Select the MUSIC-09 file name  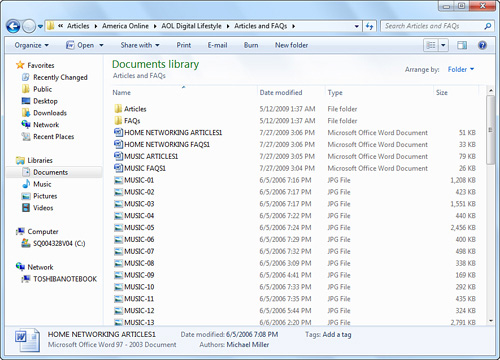tap(139, 275)
